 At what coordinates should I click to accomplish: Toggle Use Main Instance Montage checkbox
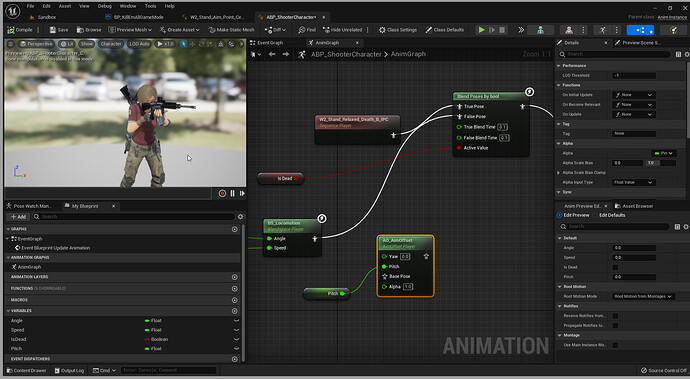[615, 345]
